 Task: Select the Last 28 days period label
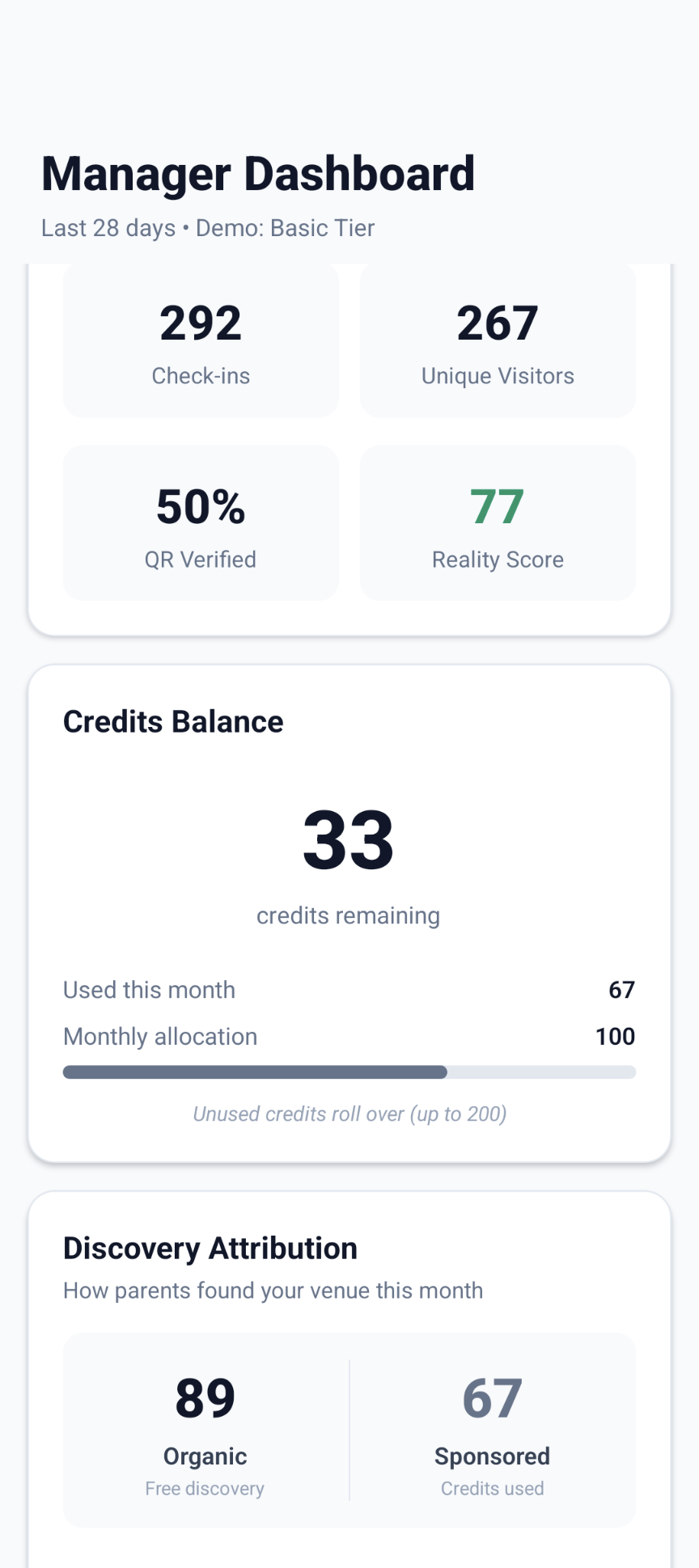pos(108,227)
